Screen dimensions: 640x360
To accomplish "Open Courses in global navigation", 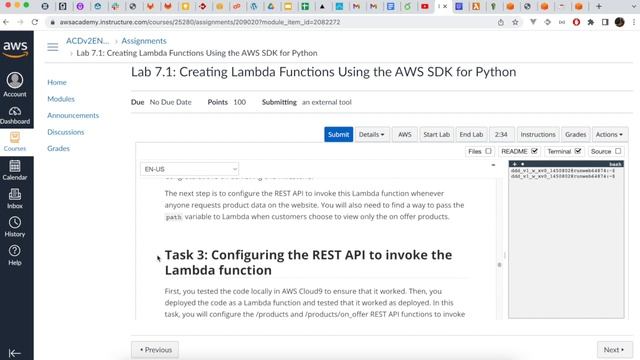I will click(x=15, y=142).
